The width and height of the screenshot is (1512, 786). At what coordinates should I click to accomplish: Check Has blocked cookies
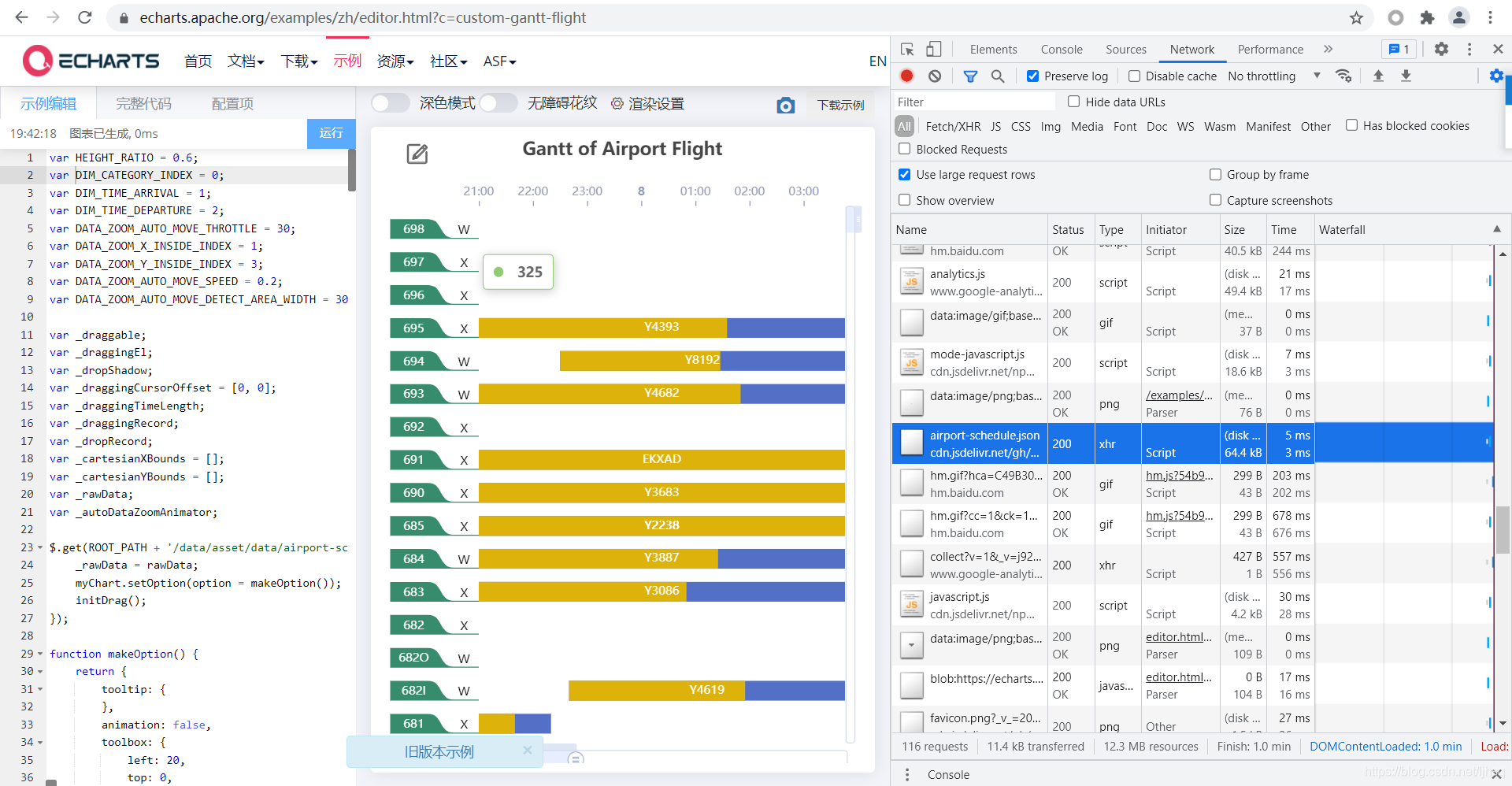point(1351,125)
